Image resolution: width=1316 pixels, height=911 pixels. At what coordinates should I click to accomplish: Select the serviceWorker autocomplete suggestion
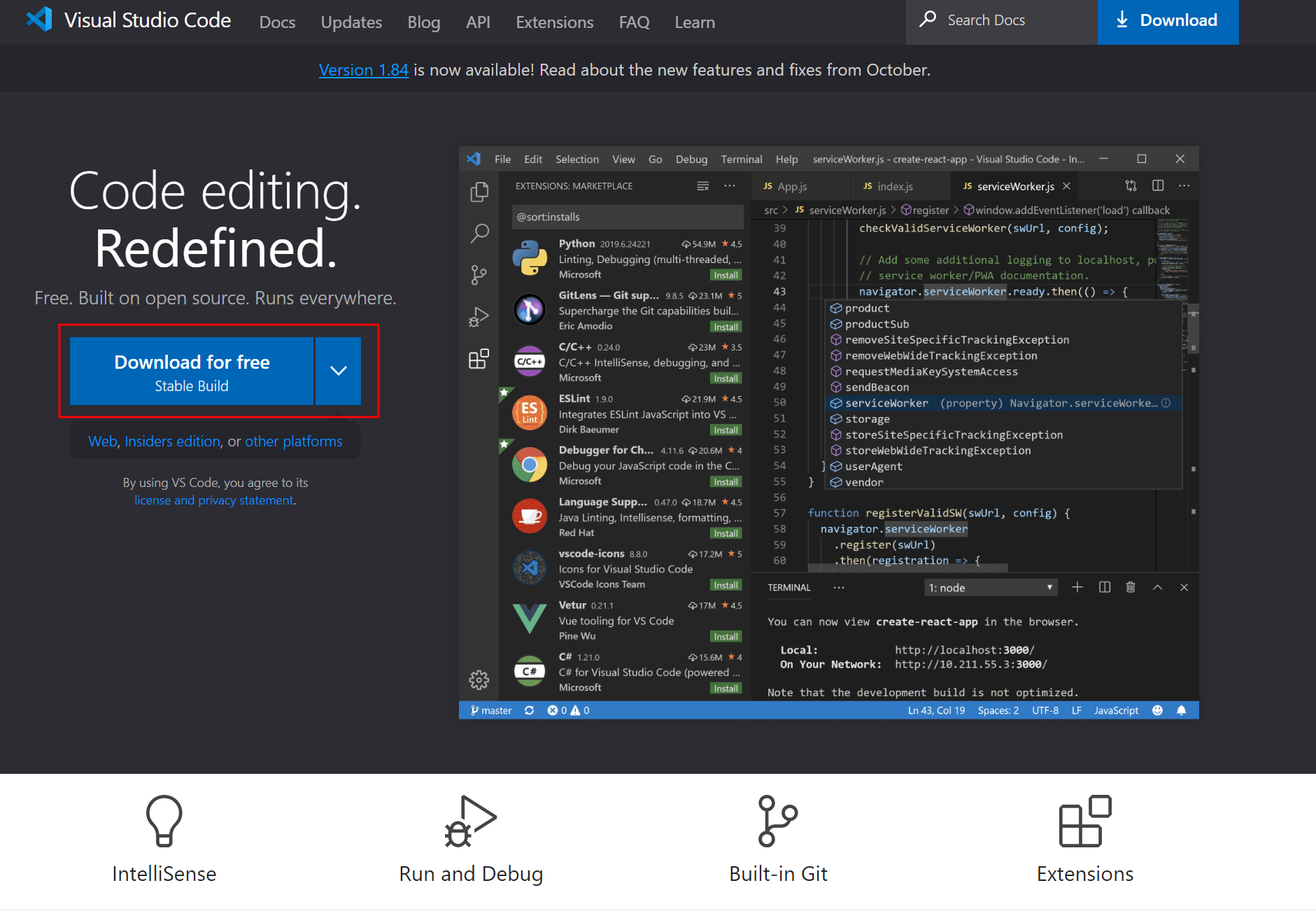click(1005, 403)
